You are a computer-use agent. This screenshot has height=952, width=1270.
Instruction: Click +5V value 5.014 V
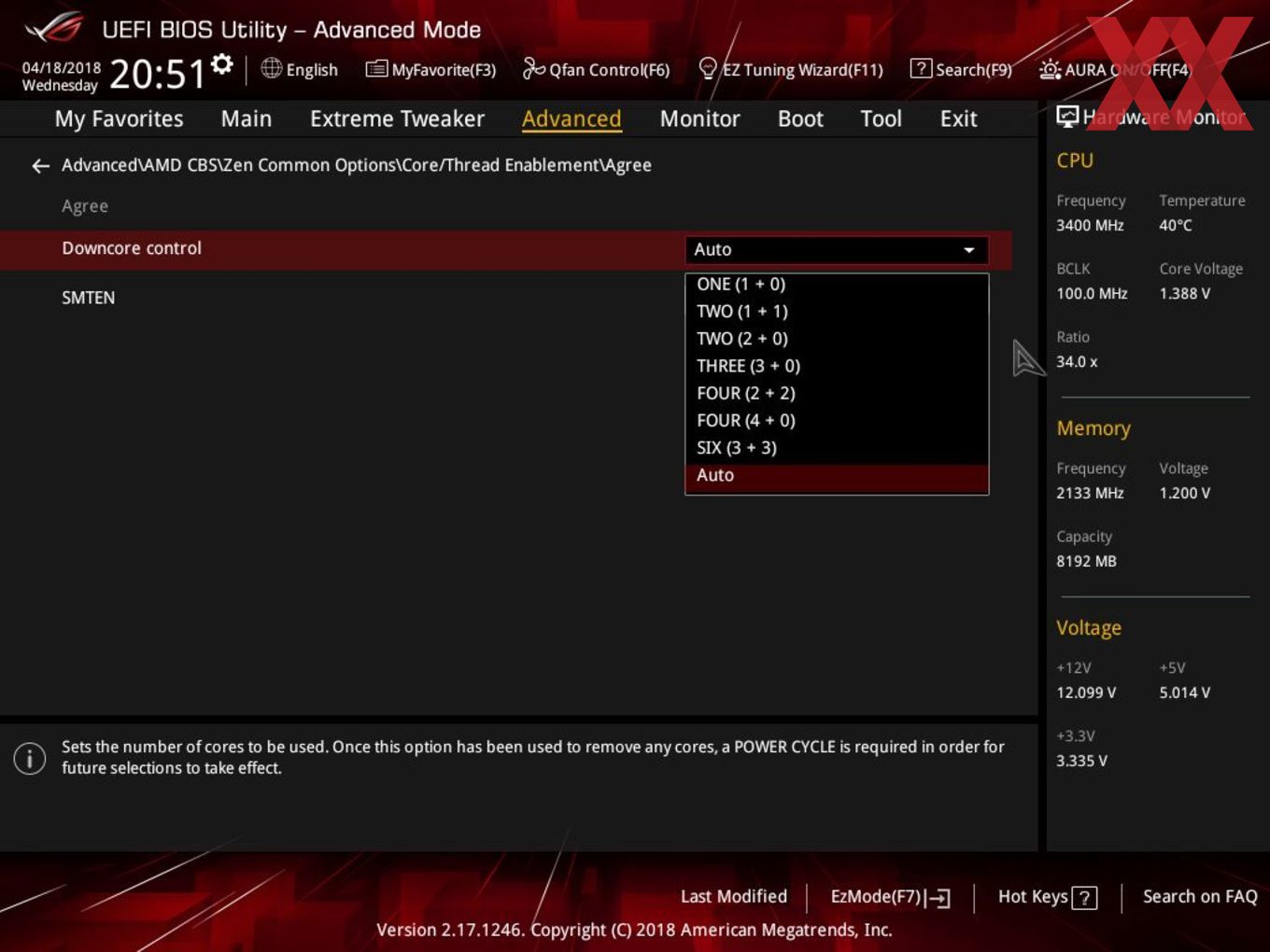tap(1185, 693)
